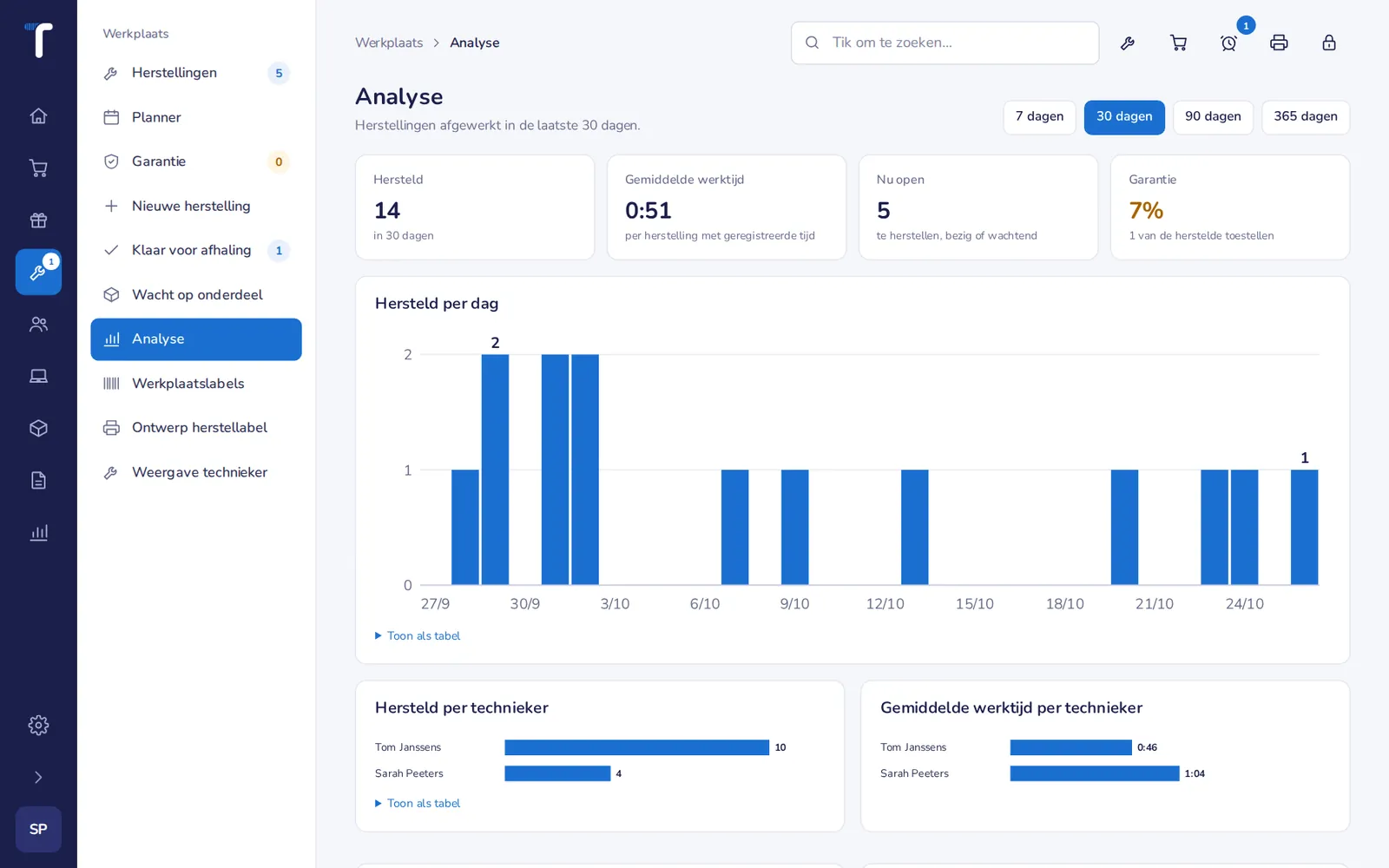Viewport: 1389px width, 868px height.
Task: Focus the Tik om te zoeken search field
Action: point(945,43)
